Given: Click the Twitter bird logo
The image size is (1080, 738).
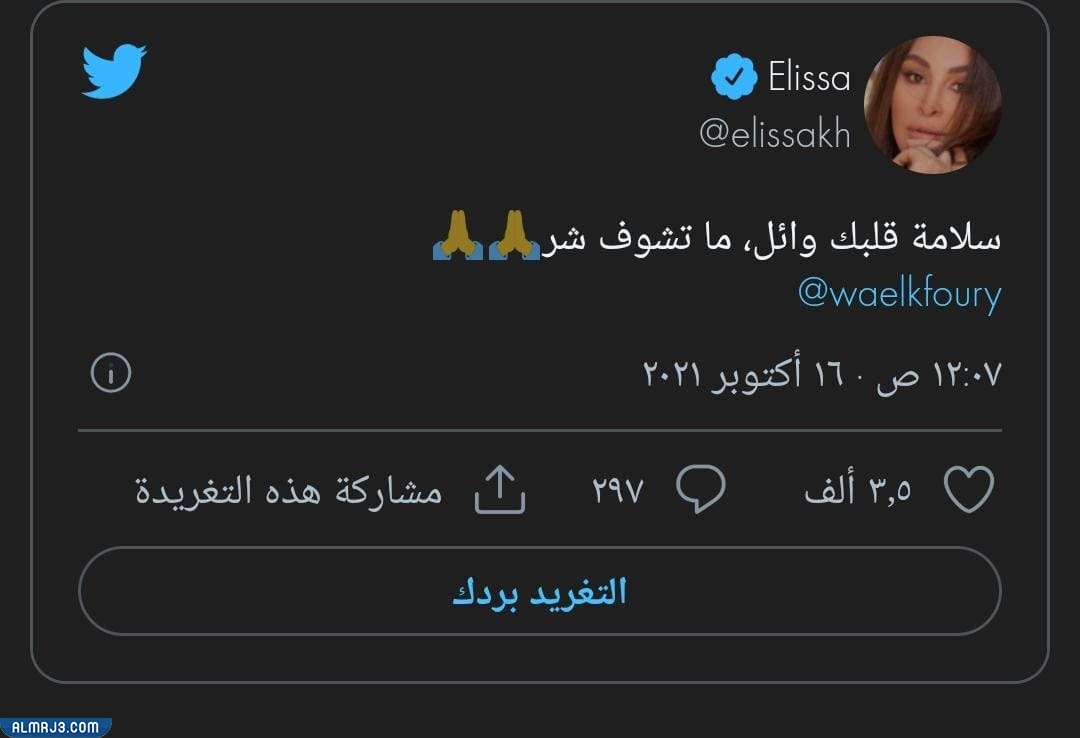Looking at the screenshot, I should pyautogui.click(x=113, y=71).
